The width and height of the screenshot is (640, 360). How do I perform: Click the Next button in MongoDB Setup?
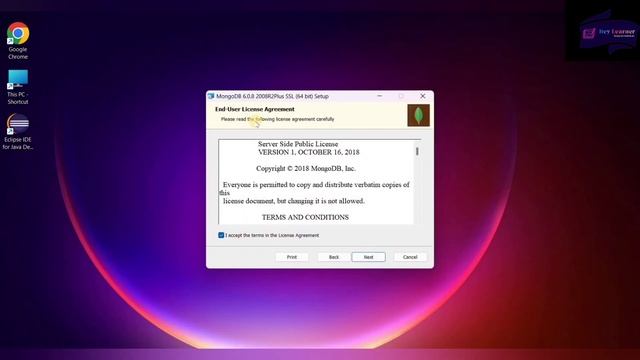(368, 257)
